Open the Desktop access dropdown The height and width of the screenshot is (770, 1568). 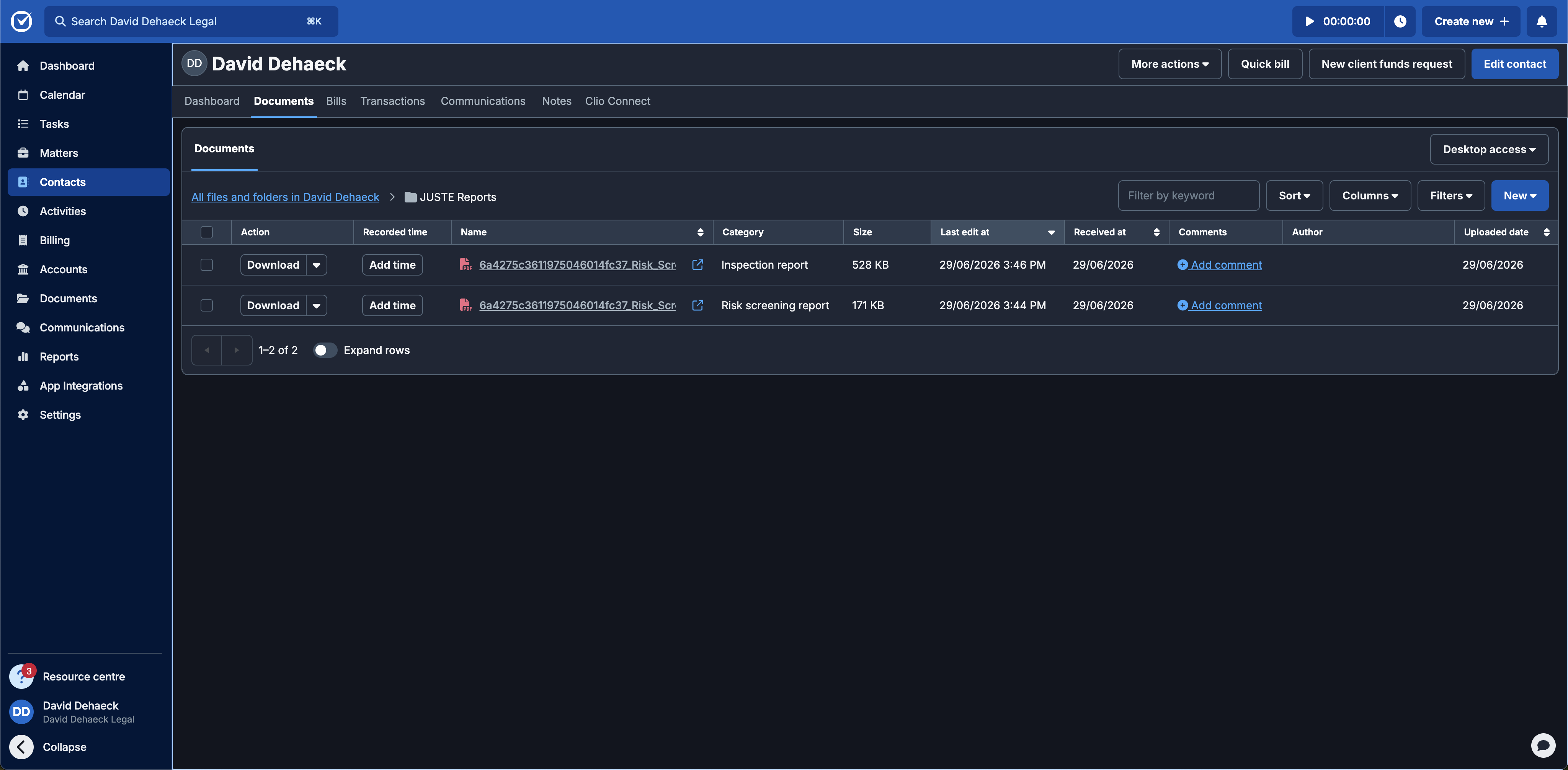click(x=1489, y=149)
